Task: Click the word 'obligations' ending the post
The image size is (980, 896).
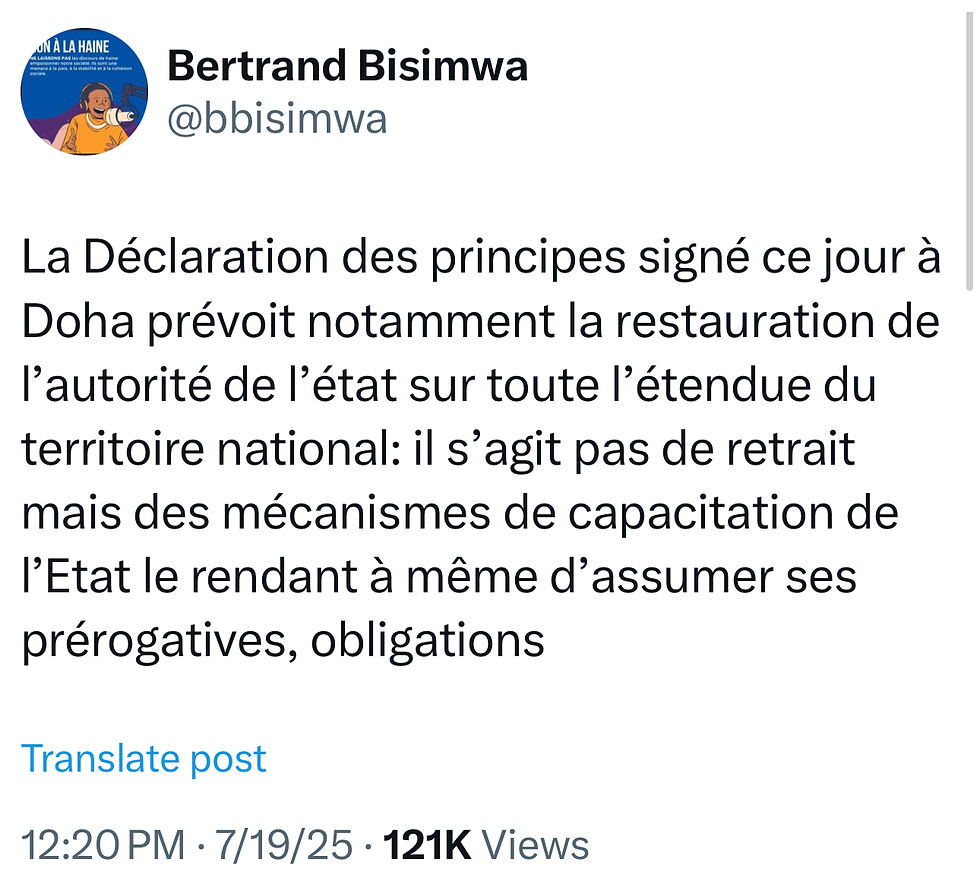Action: pos(428,640)
